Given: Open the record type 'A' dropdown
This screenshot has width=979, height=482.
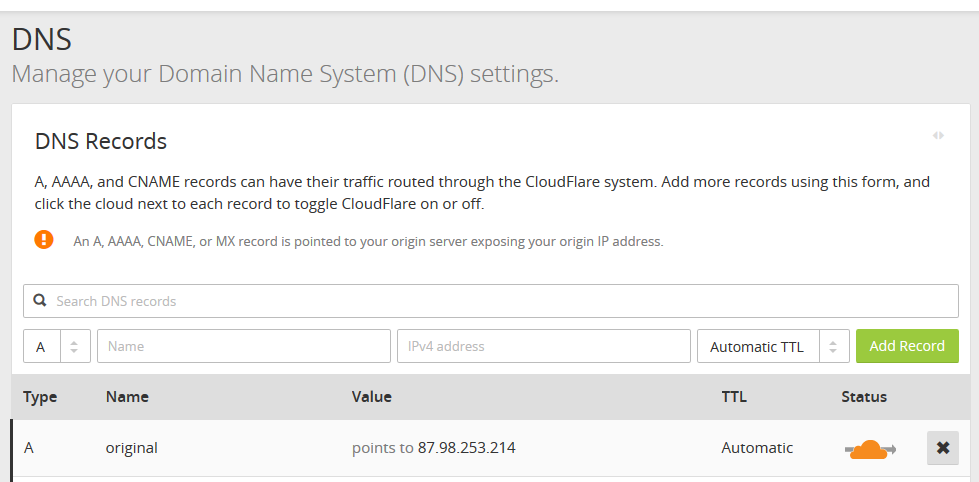Looking at the screenshot, I should pos(42,347).
